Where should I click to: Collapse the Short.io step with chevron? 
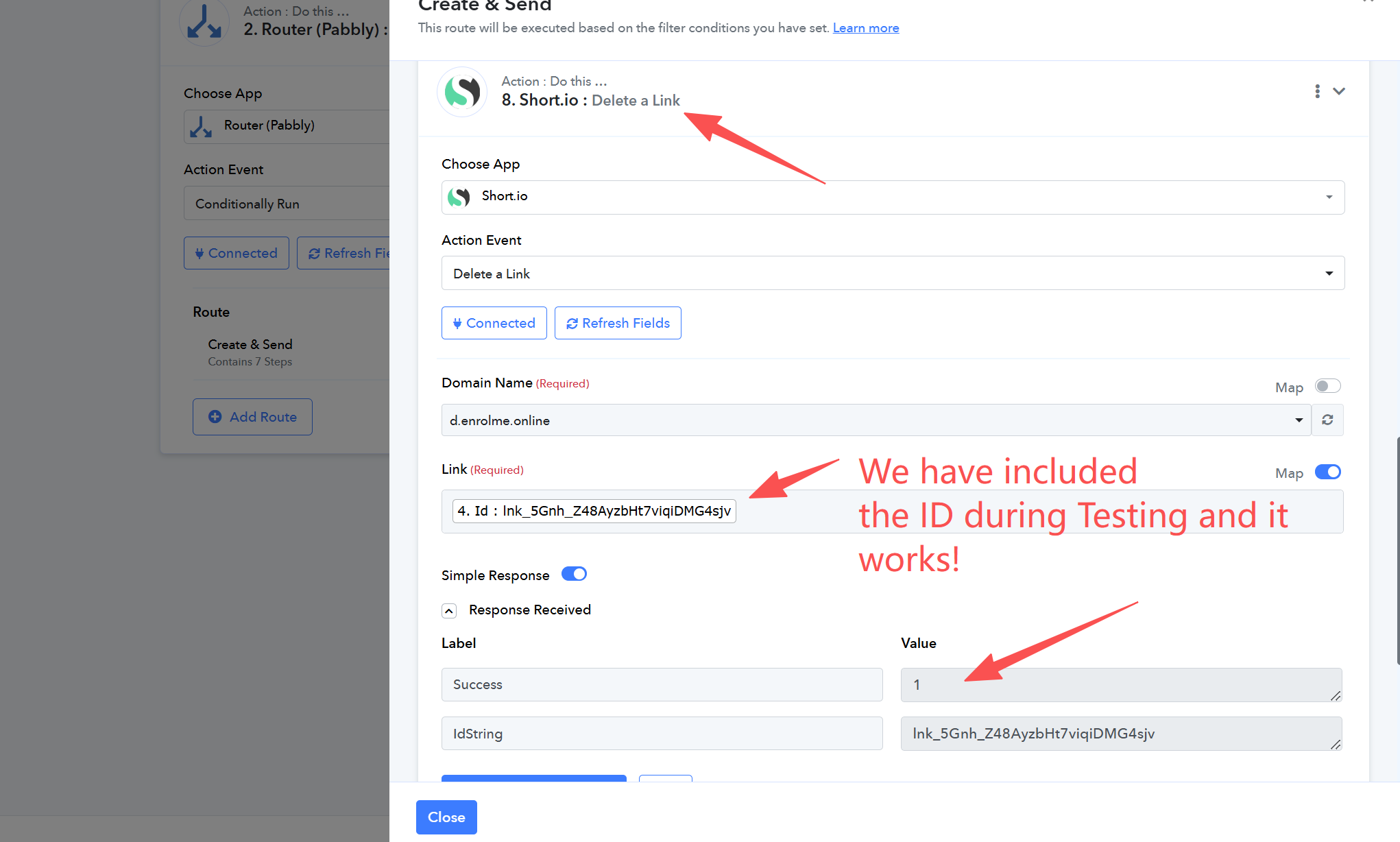click(x=1339, y=91)
